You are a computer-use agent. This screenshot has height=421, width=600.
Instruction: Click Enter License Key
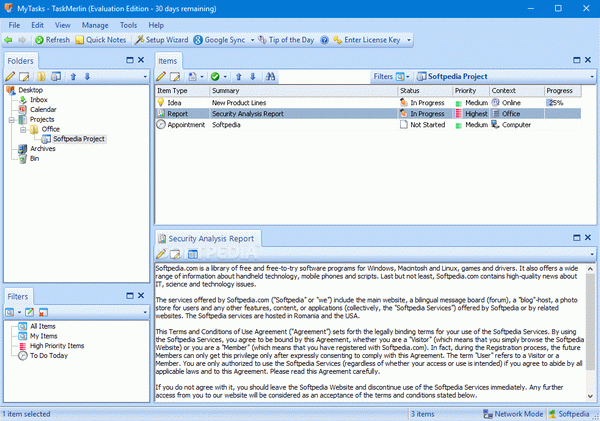[x=367, y=40]
